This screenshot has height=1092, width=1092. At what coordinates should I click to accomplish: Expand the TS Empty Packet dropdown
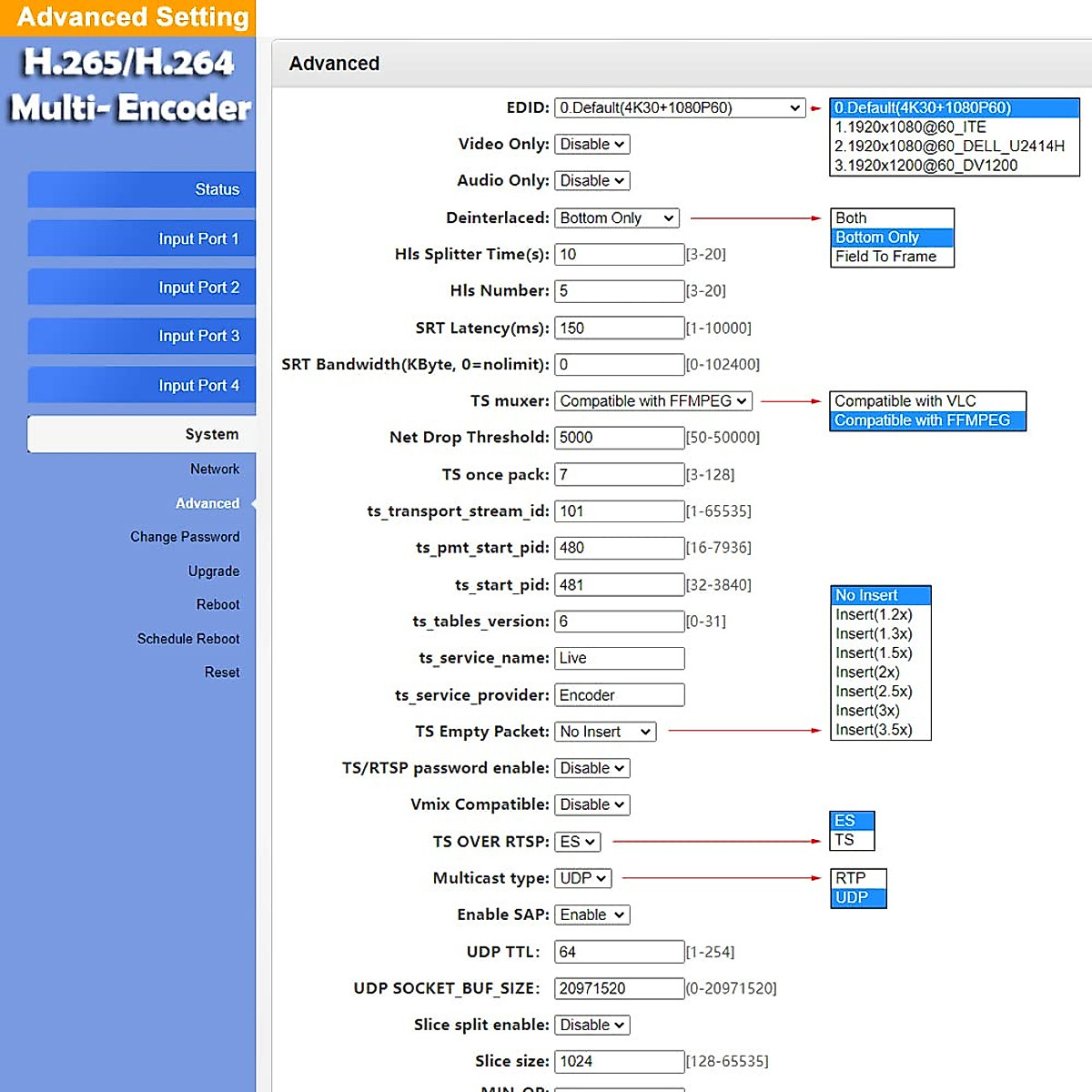605,732
